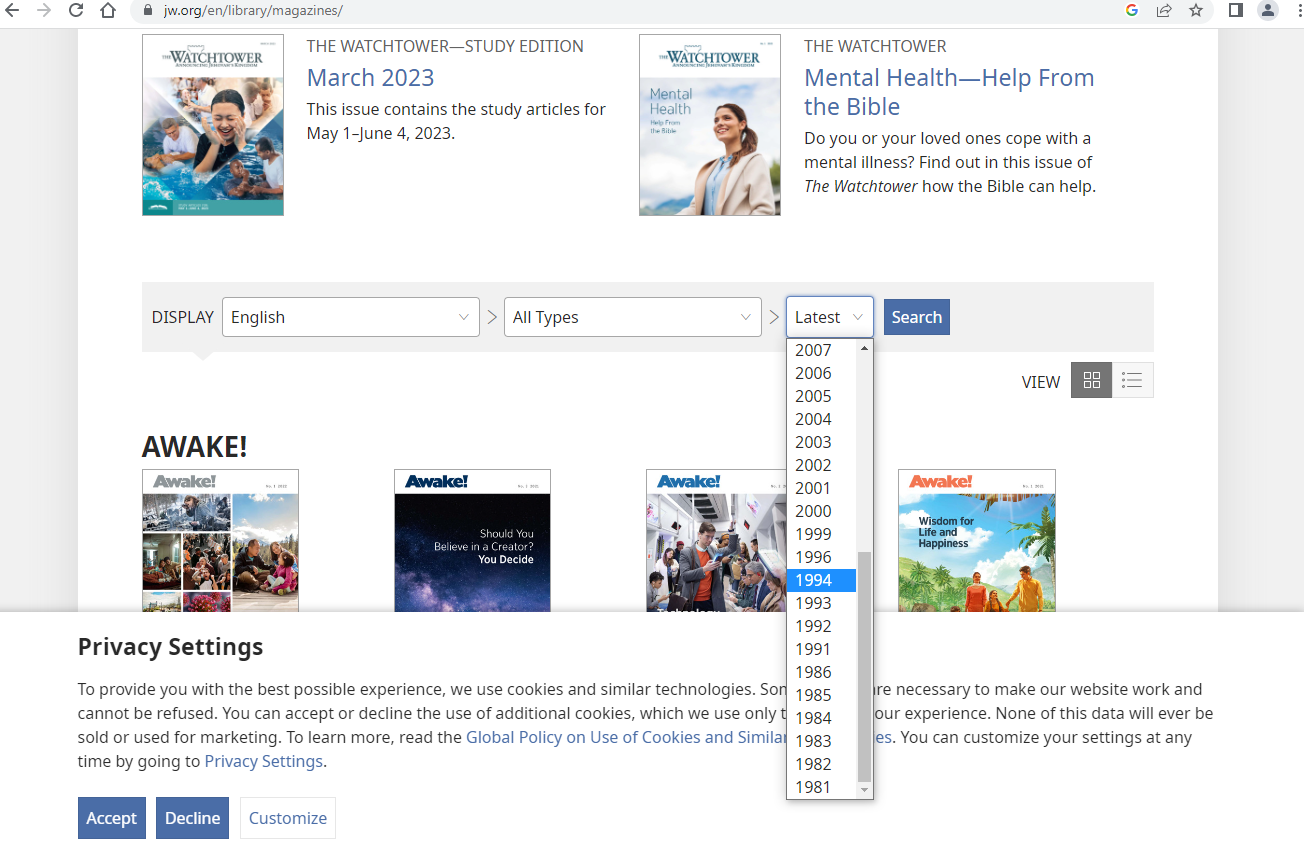
Task: Decline additional cookies
Action: pos(192,818)
